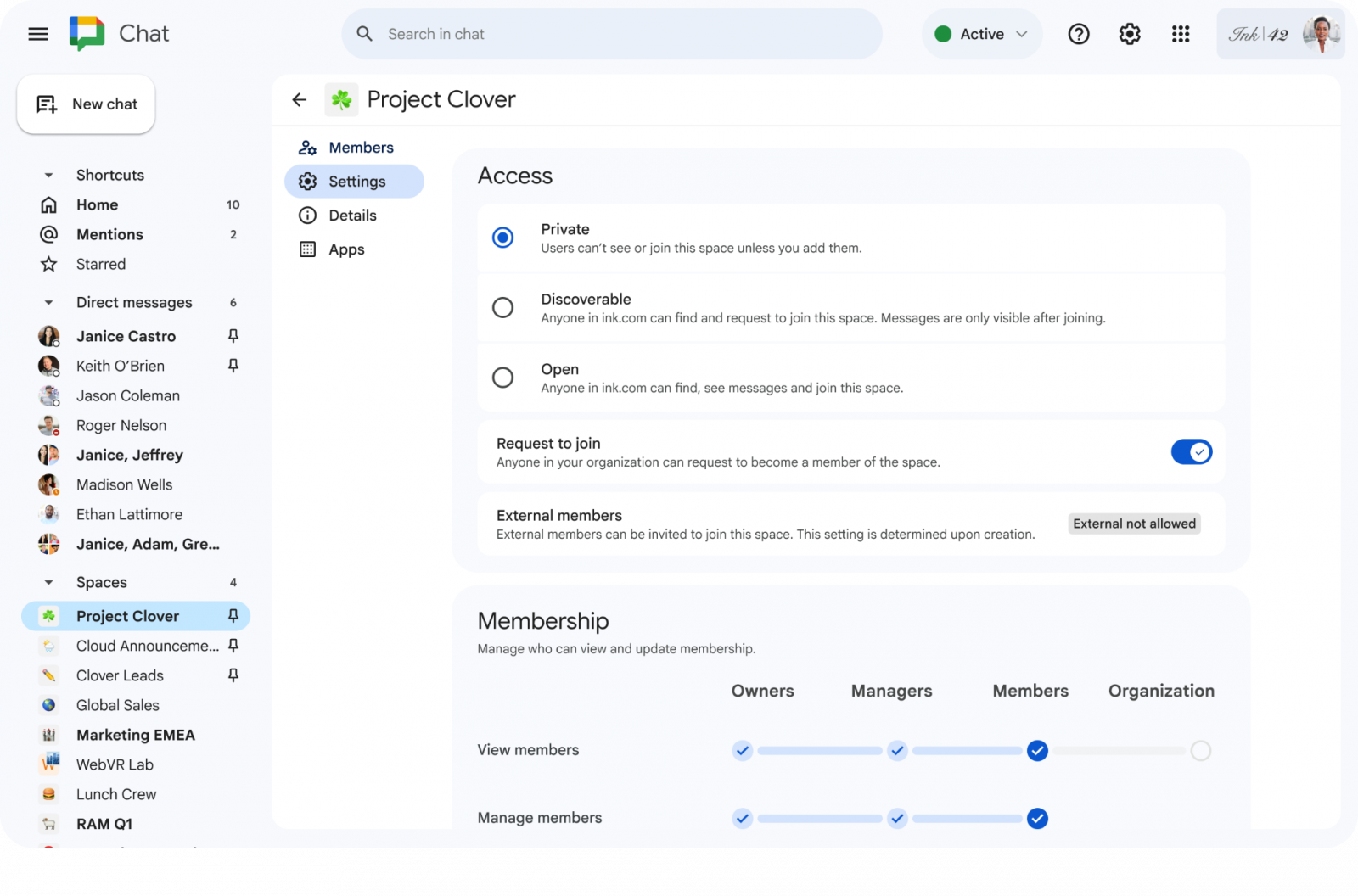
Task: Open Chat settings gear in top bar
Action: click(1130, 34)
